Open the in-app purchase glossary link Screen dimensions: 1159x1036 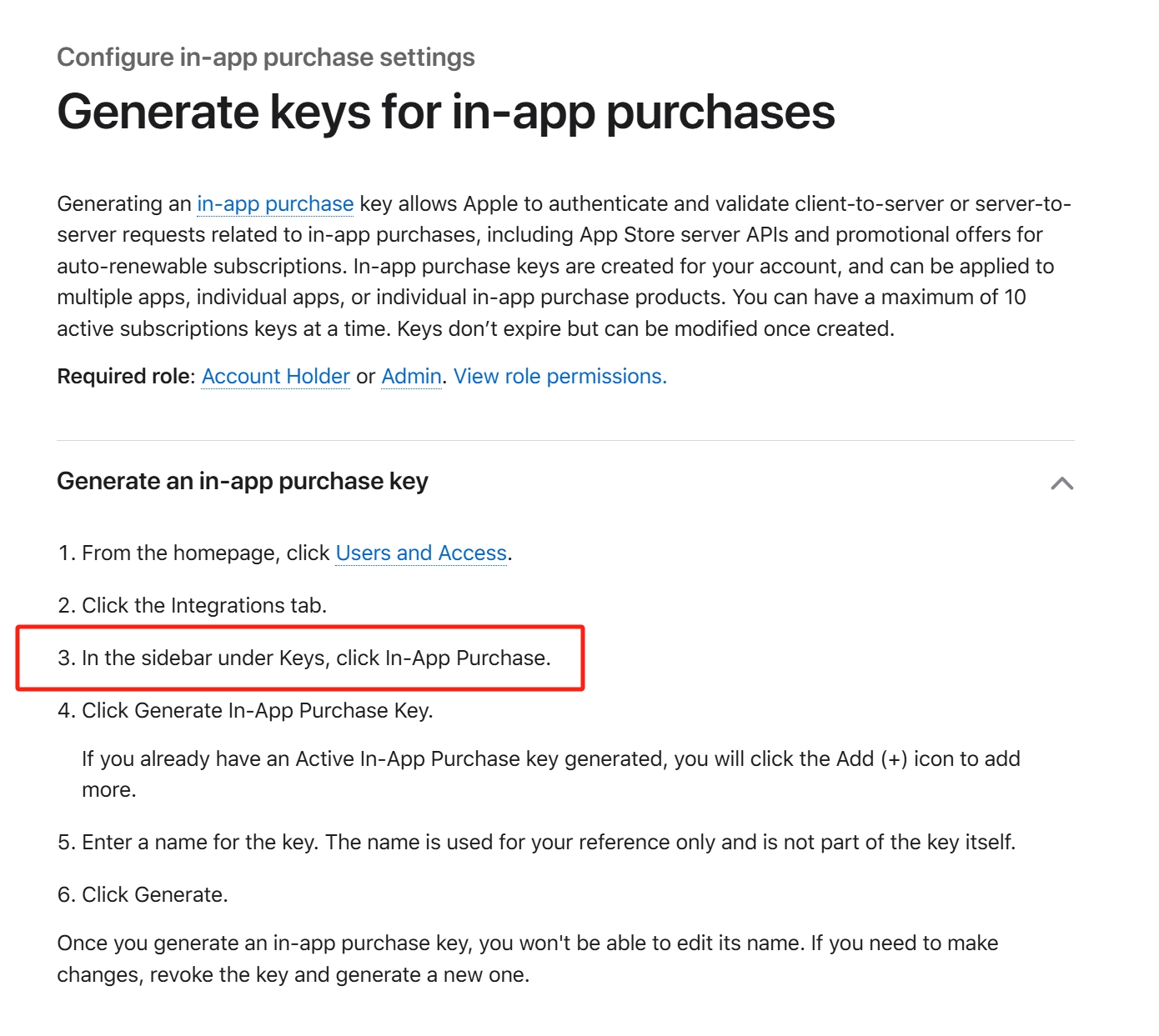coord(275,204)
